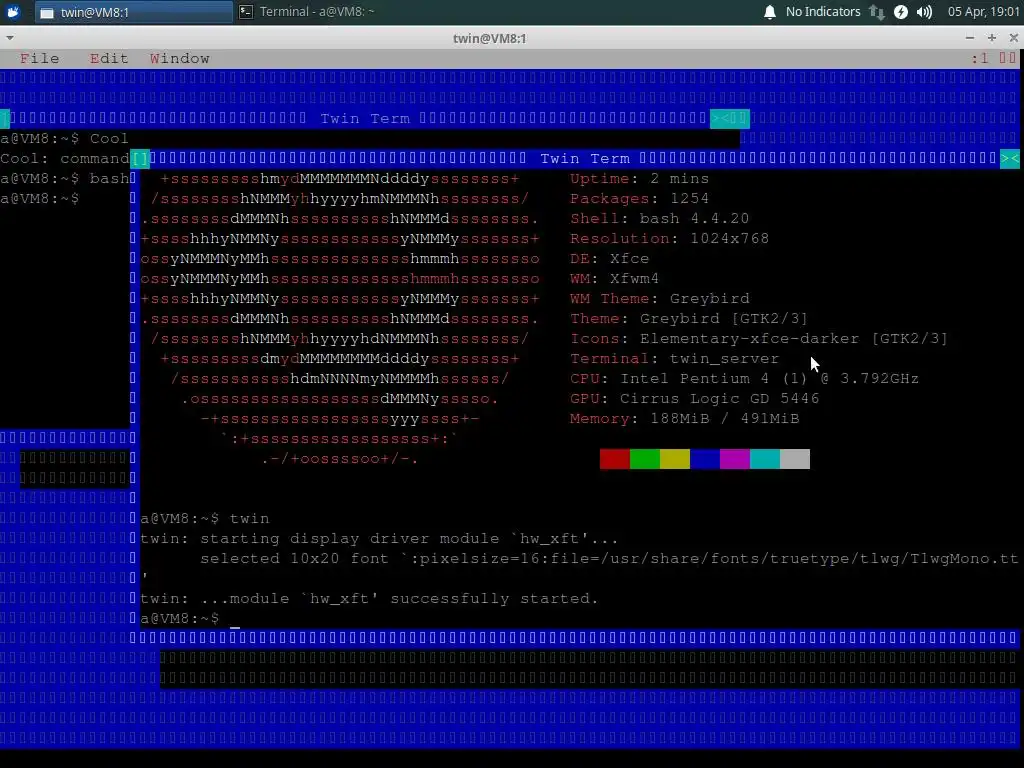
Task: Click the 'DE: Xfce' line
Action: pos(609,259)
